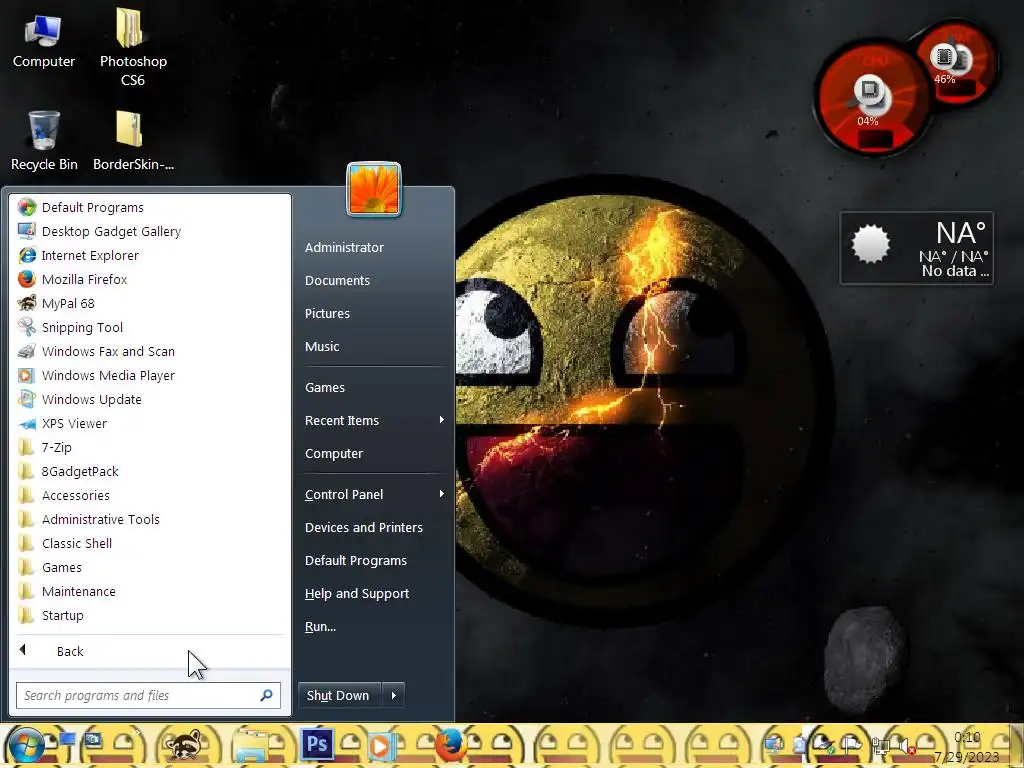1024x768 pixels.
Task: Click the taskbar clock showing 0:10
Action: [967, 747]
